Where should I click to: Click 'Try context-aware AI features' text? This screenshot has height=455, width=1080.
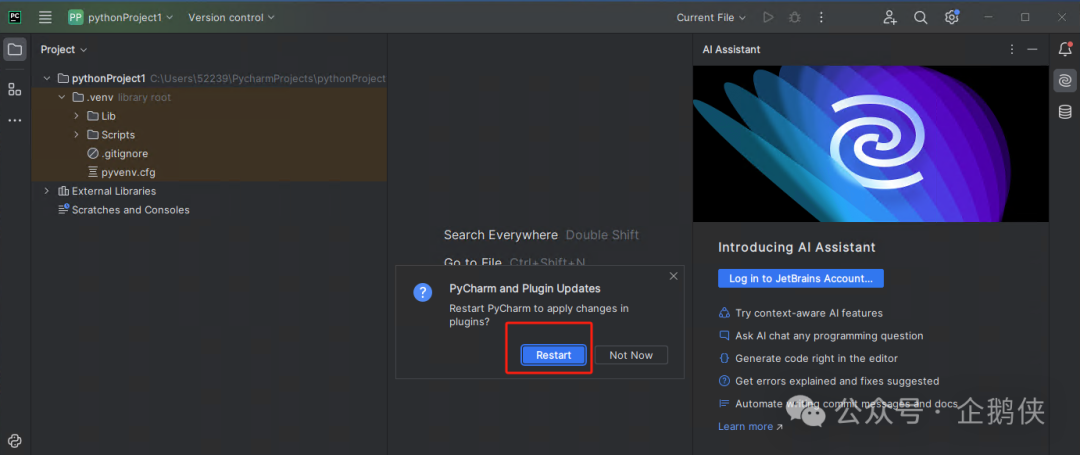[809, 313]
